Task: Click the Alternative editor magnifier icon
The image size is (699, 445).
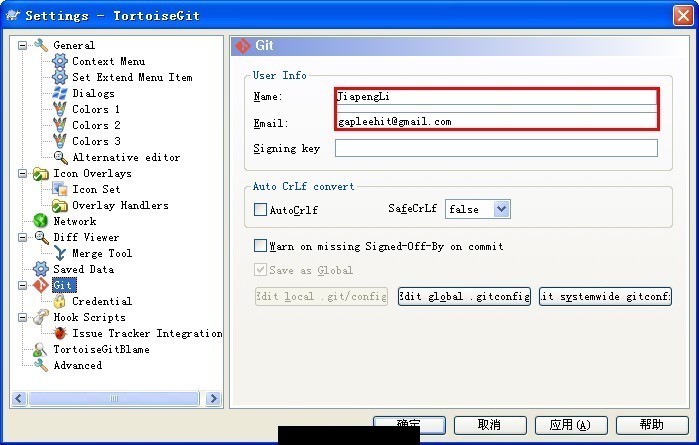Action: 60,157
